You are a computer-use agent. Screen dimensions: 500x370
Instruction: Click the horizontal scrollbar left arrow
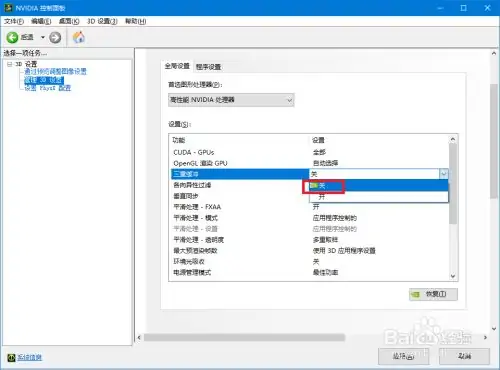(x=139, y=338)
